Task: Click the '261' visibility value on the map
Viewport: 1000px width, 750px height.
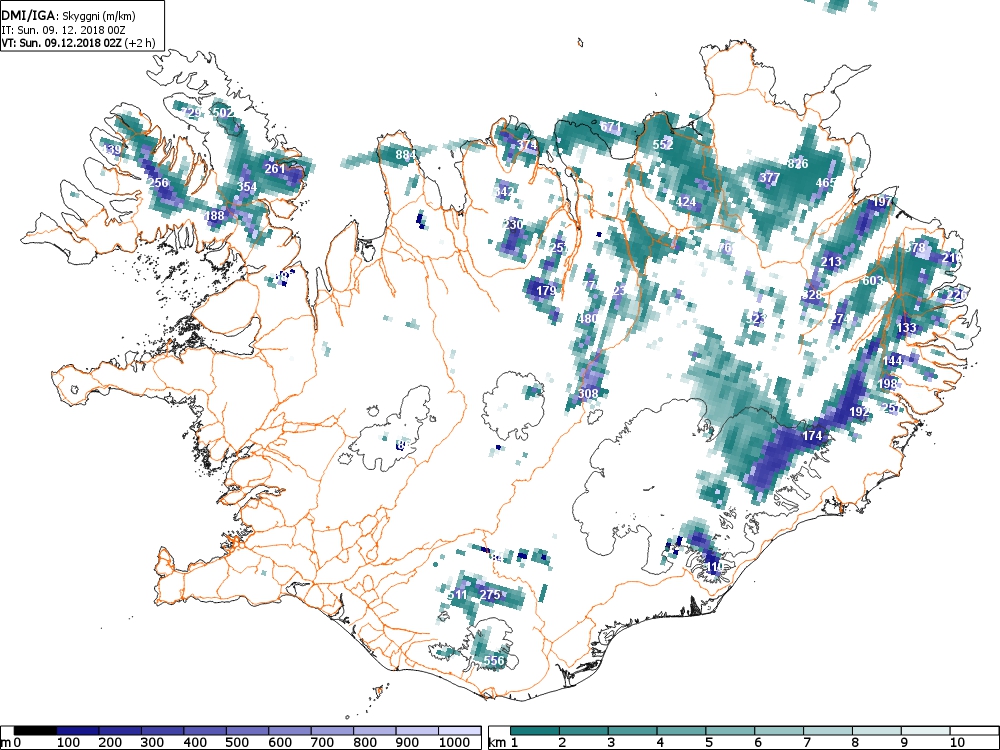Action: (x=275, y=169)
